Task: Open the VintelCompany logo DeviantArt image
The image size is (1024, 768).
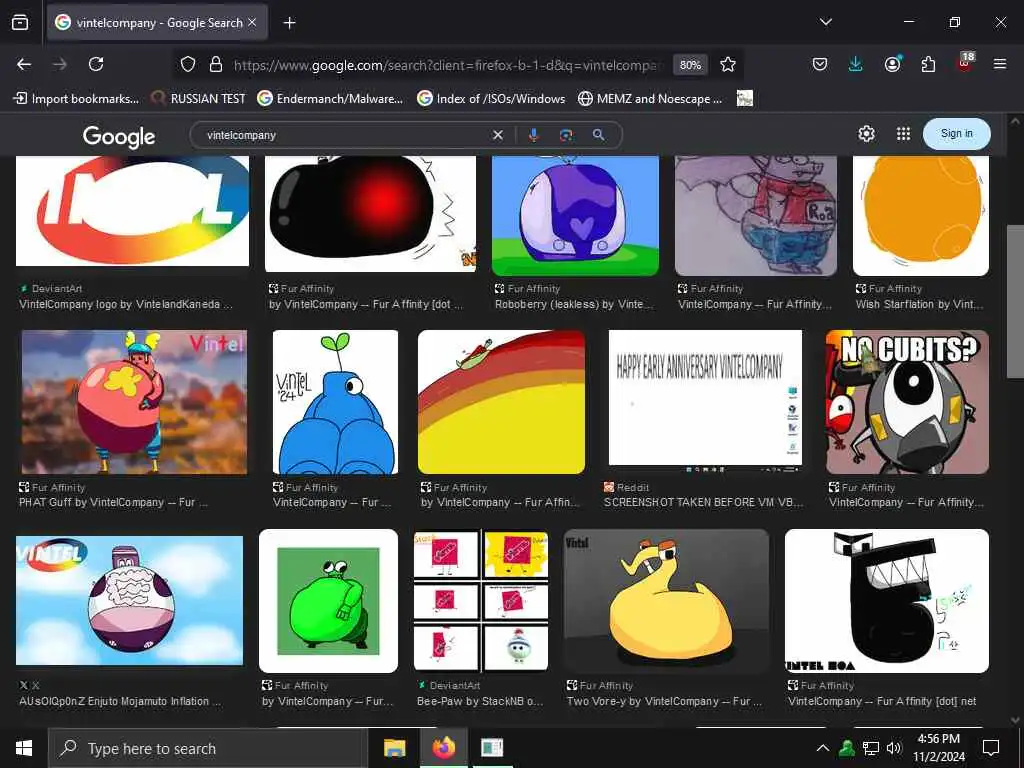Action: click(x=132, y=210)
